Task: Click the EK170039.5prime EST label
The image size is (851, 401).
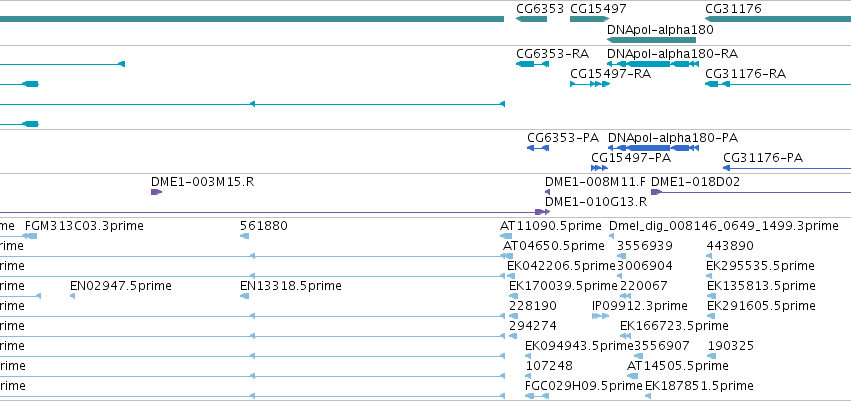Action: coord(563,286)
